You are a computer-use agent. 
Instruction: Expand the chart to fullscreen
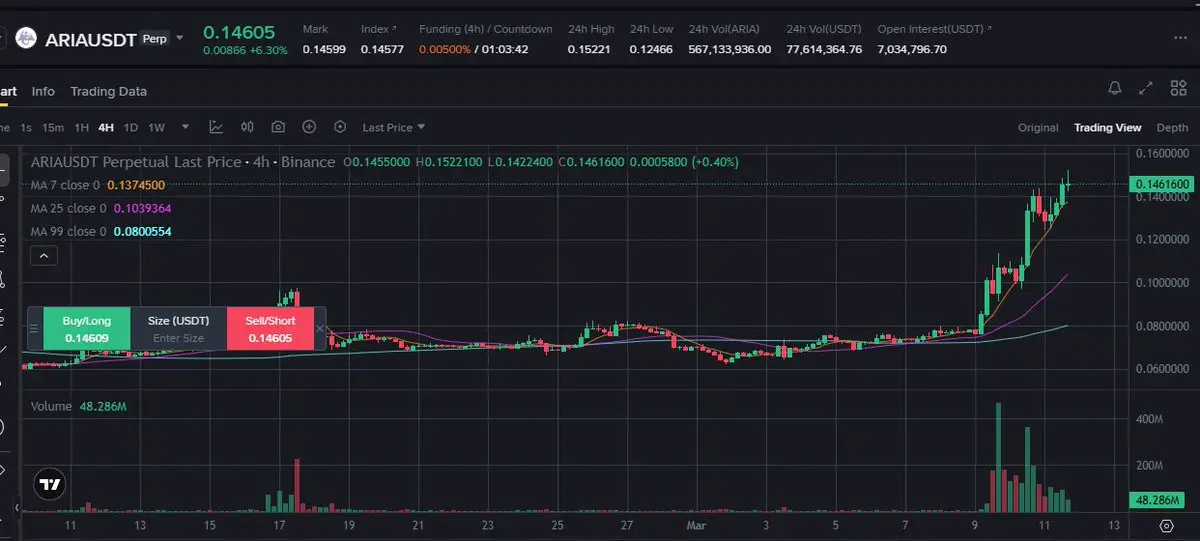pyautogui.click(x=1147, y=89)
